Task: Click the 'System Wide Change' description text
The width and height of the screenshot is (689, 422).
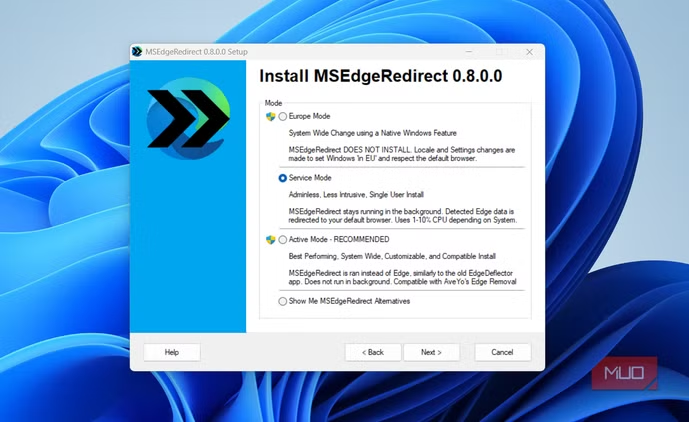Action: [358, 132]
